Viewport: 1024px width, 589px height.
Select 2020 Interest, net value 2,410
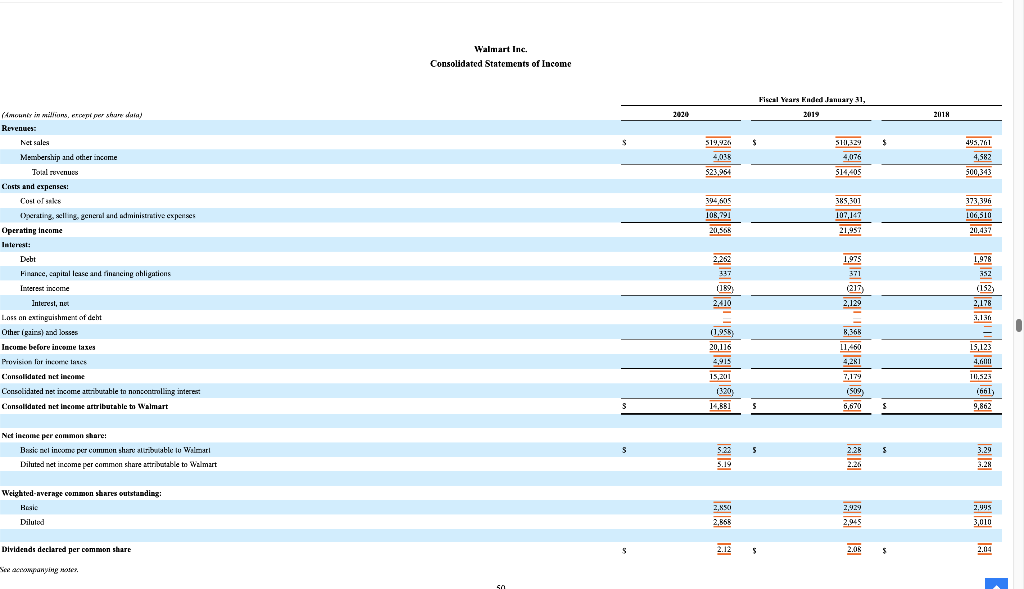722,303
